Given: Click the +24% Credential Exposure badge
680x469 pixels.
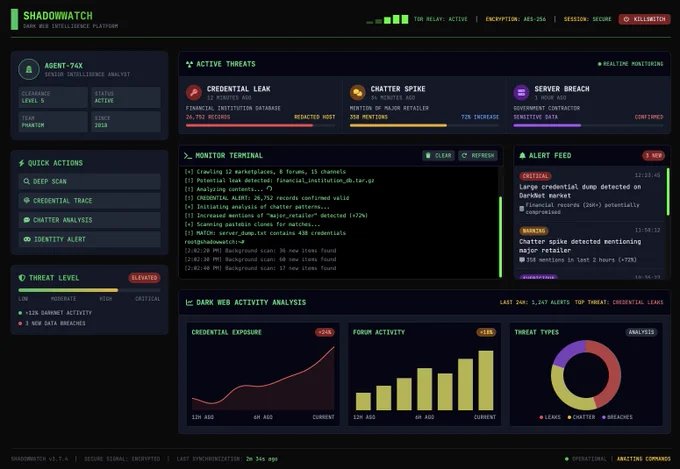Looking at the screenshot, I should (x=325, y=332).
